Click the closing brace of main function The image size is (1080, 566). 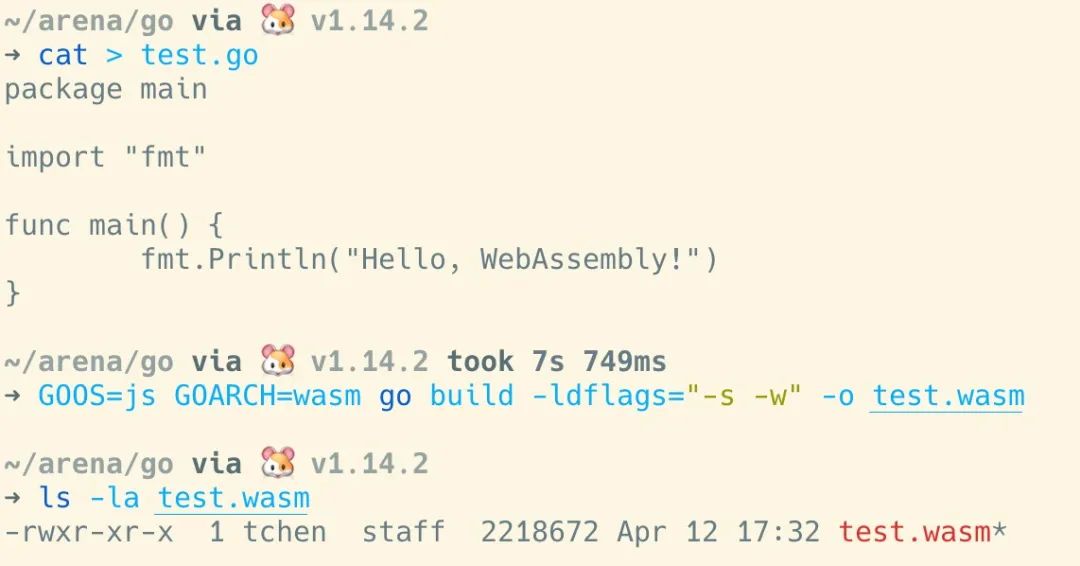[12, 293]
